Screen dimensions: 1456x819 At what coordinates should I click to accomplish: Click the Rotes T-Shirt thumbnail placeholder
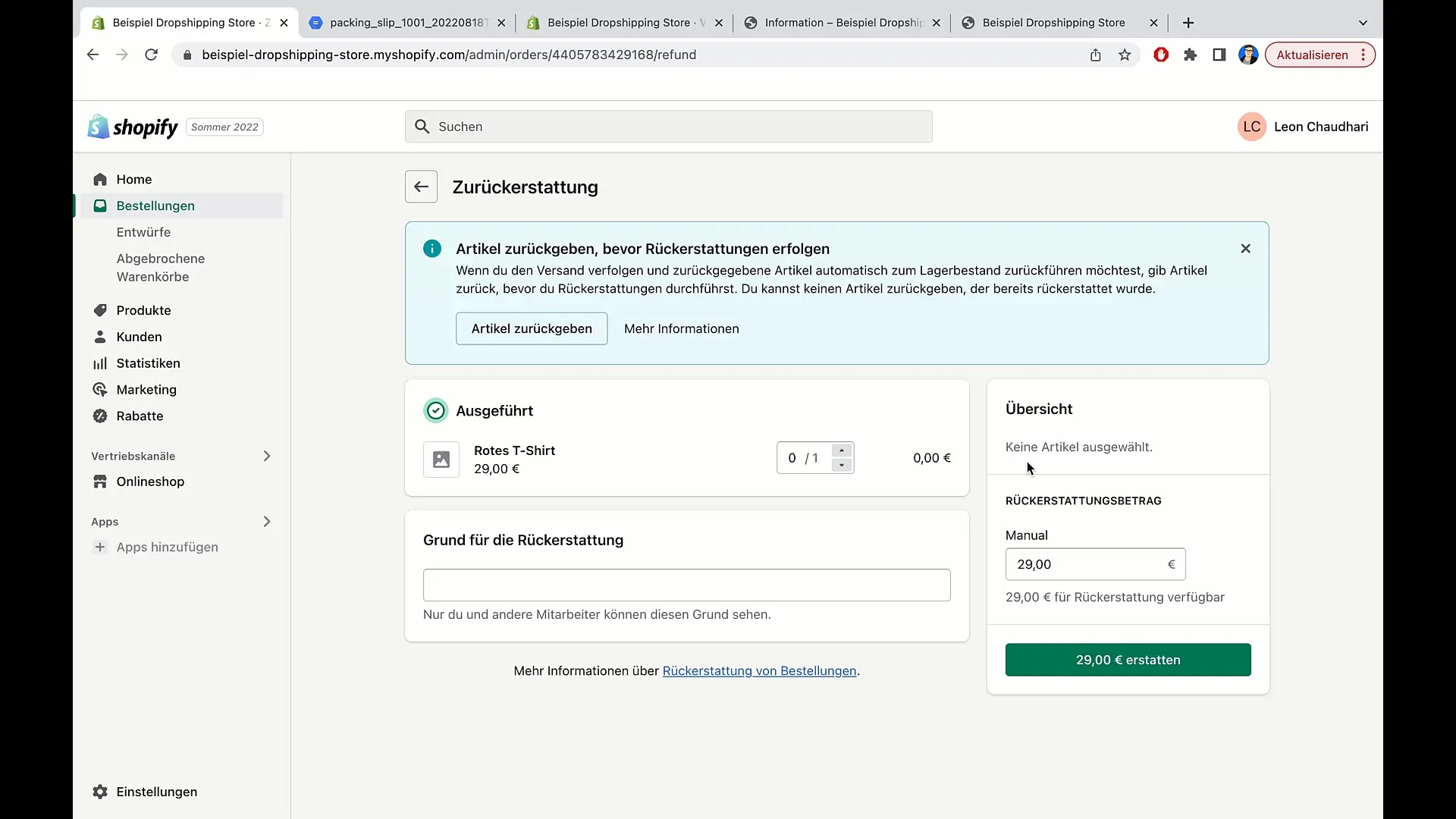pyautogui.click(x=441, y=459)
